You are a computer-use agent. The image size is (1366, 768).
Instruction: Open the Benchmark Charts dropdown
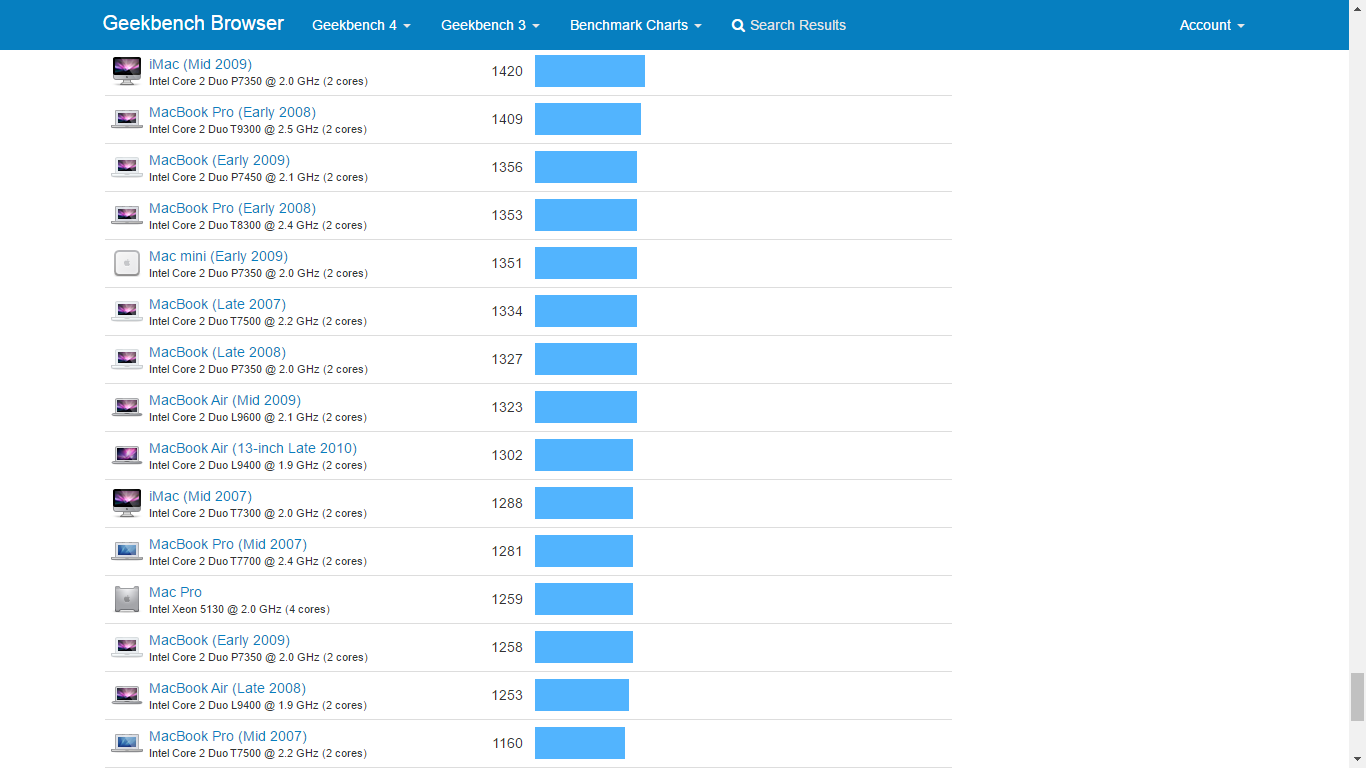635,25
